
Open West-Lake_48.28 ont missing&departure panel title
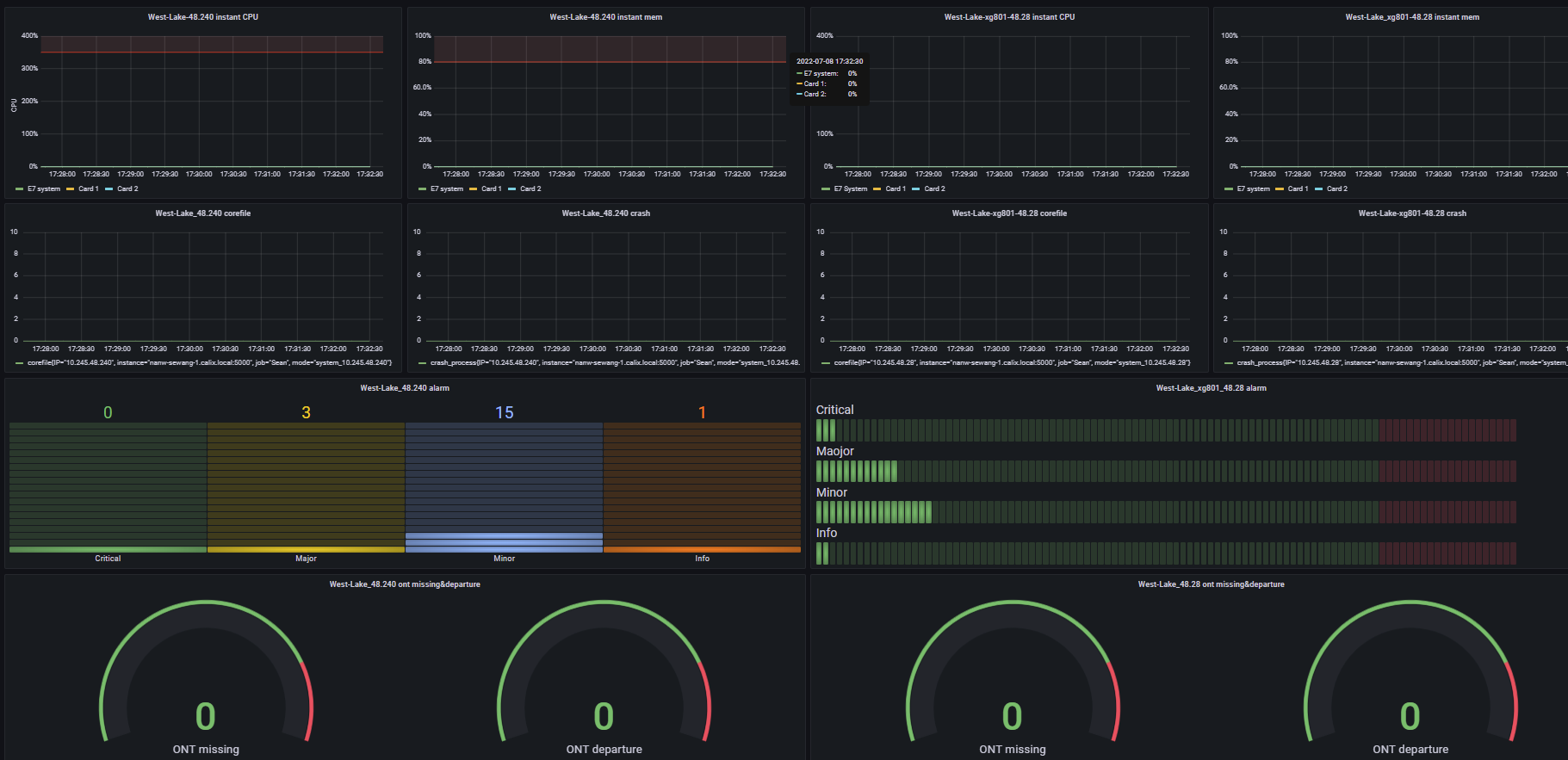coord(1211,584)
